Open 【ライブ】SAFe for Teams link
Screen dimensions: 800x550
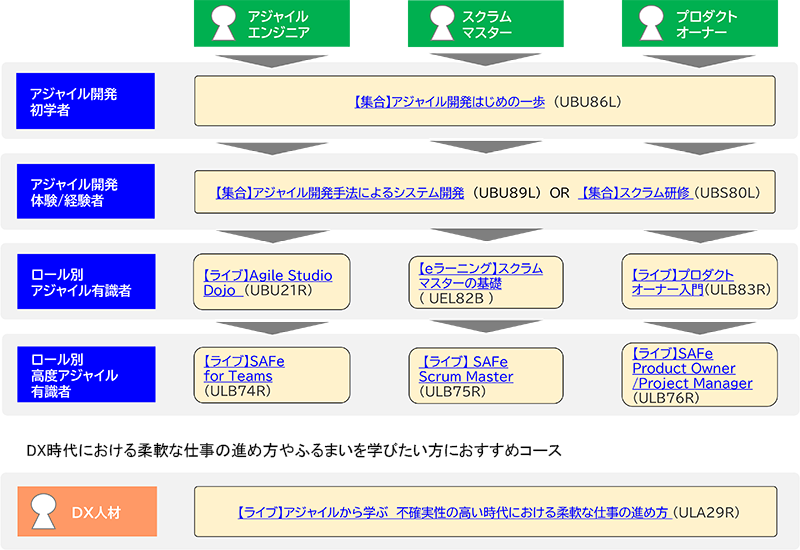coord(243,368)
